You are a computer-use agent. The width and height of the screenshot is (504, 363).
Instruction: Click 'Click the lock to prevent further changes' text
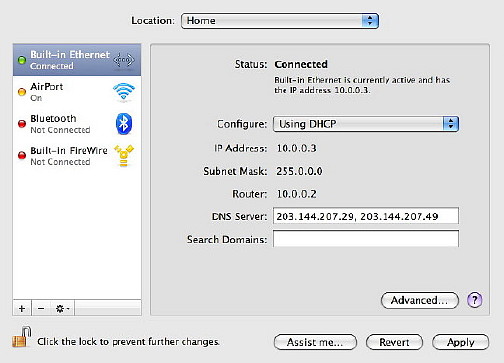[x=128, y=342]
